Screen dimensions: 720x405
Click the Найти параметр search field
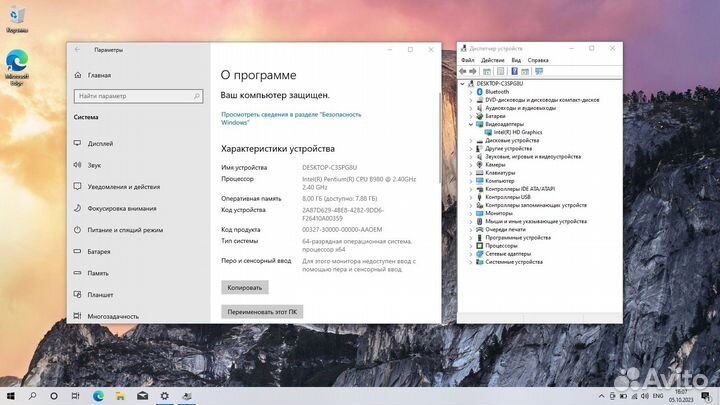pos(138,96)
